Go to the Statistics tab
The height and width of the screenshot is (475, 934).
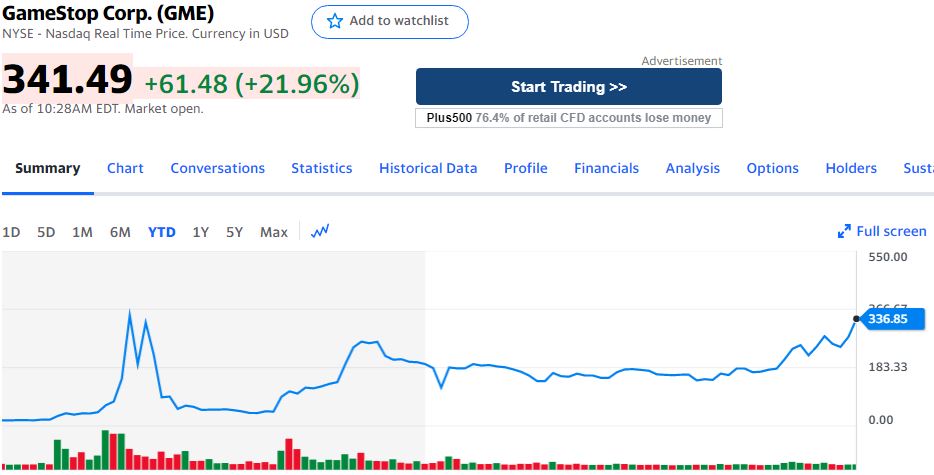(322, 169)
